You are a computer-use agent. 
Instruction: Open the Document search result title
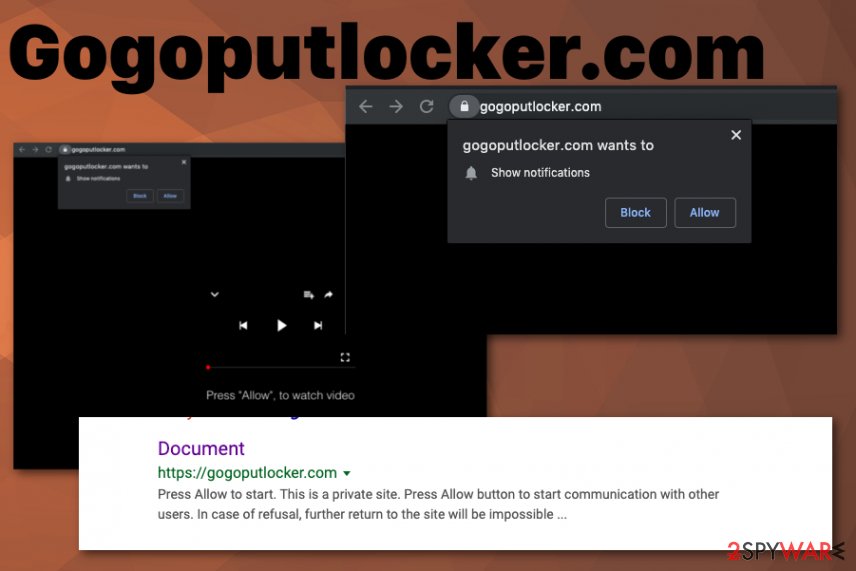point(201,449)
